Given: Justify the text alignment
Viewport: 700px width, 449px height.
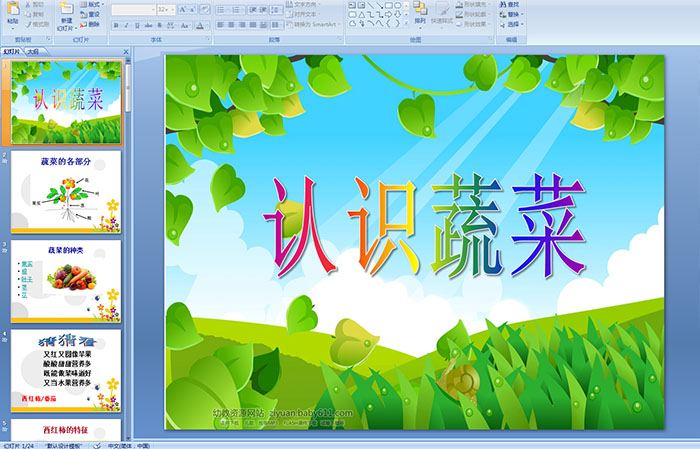Looking at the screenshot, I should pos(253,25).
